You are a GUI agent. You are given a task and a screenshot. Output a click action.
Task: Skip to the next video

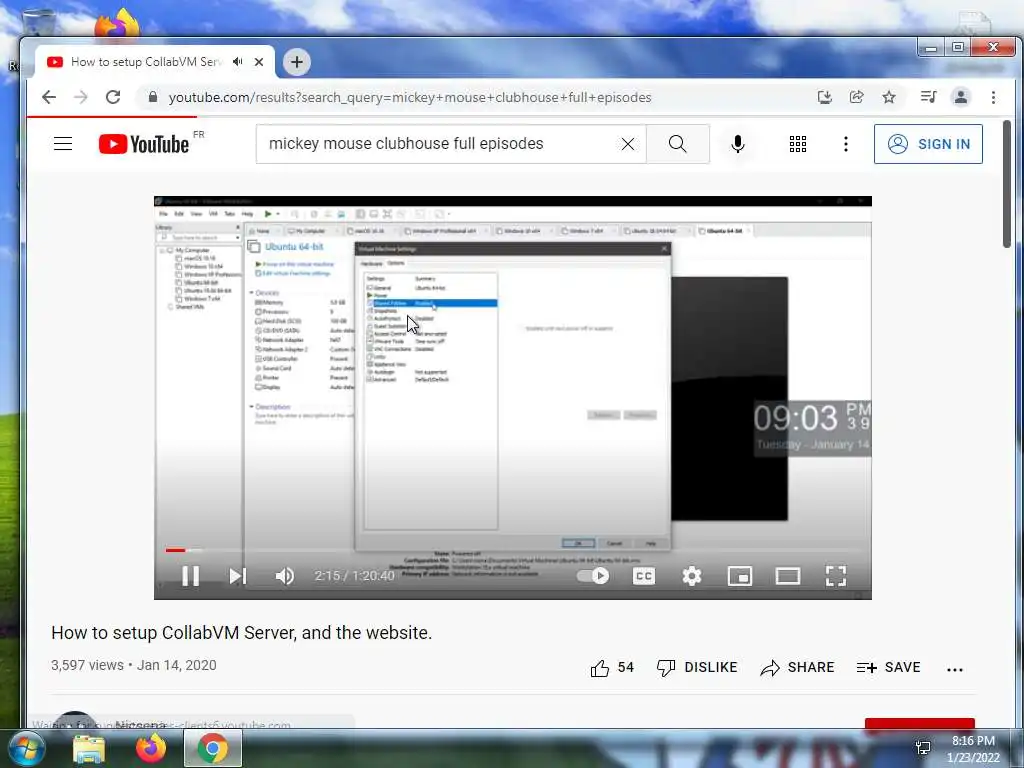tap(238, 575)
